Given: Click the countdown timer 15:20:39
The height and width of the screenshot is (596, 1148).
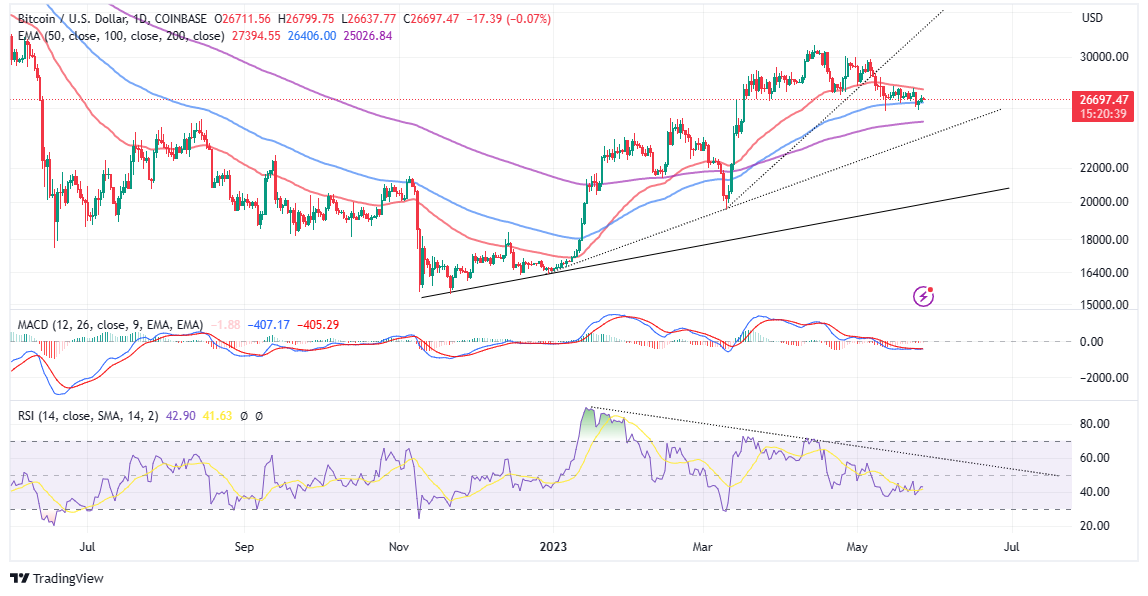Looking at the screenshot, I should click(1103, 114).
